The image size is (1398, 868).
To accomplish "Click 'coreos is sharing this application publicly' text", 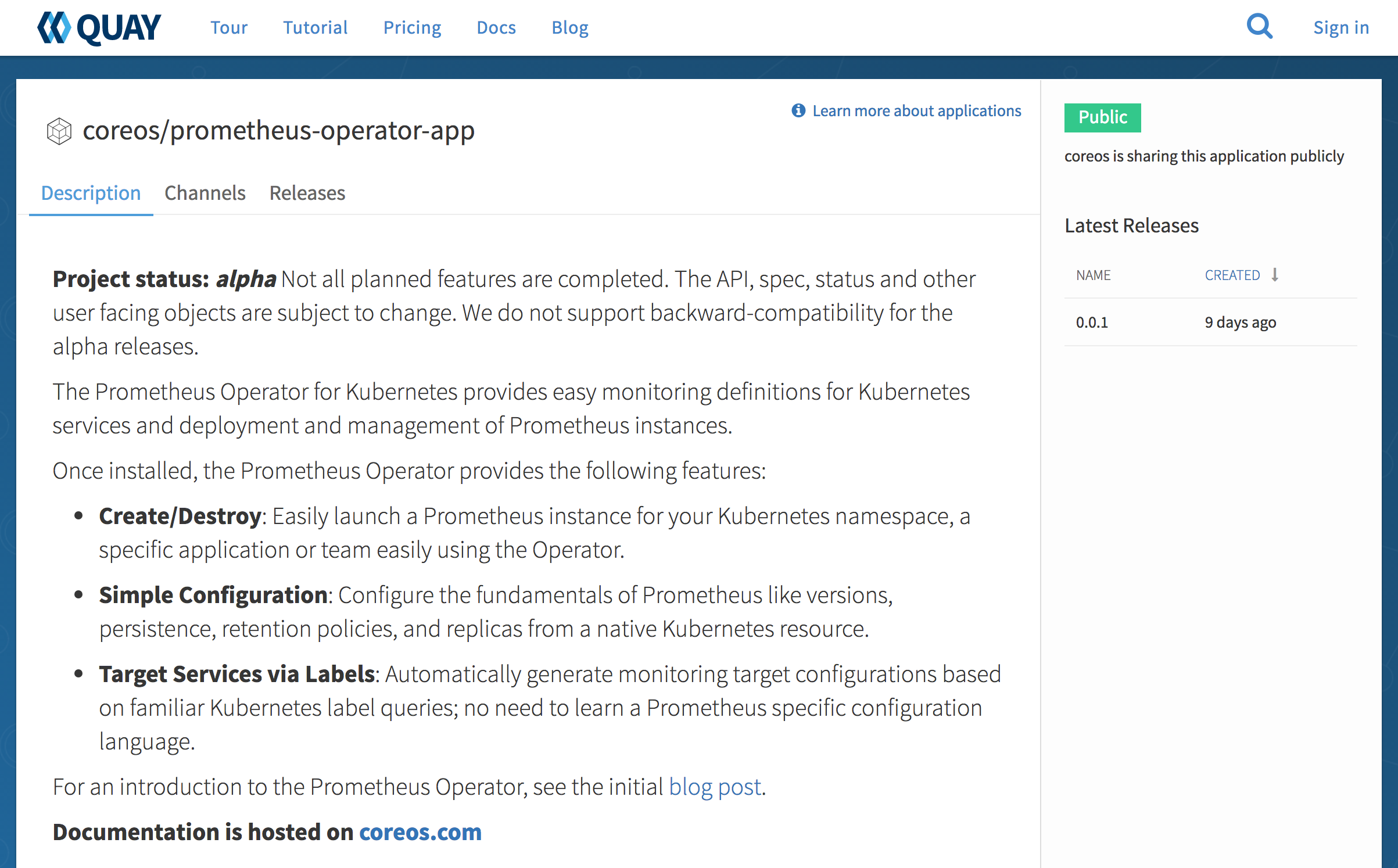I will point(1205,156).
